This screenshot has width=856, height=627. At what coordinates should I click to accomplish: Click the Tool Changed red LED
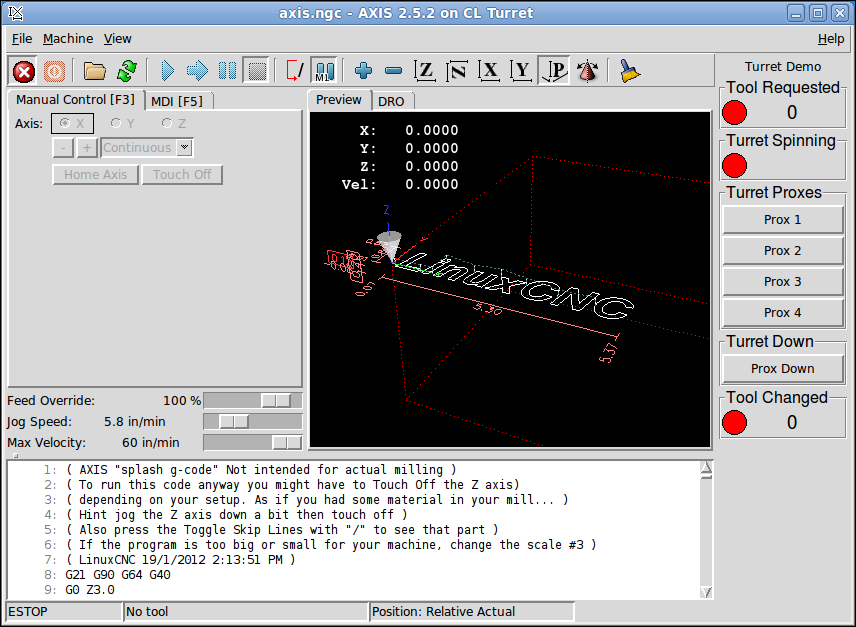(x=734, y=422)
